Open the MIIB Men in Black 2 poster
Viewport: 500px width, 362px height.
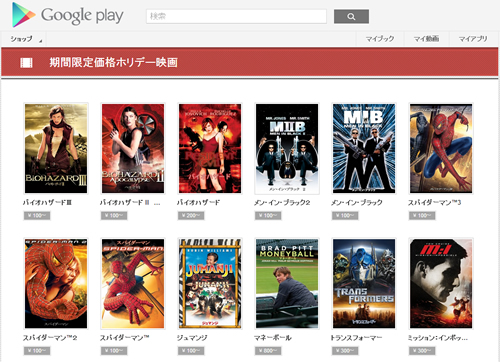[x=287, y=148]
